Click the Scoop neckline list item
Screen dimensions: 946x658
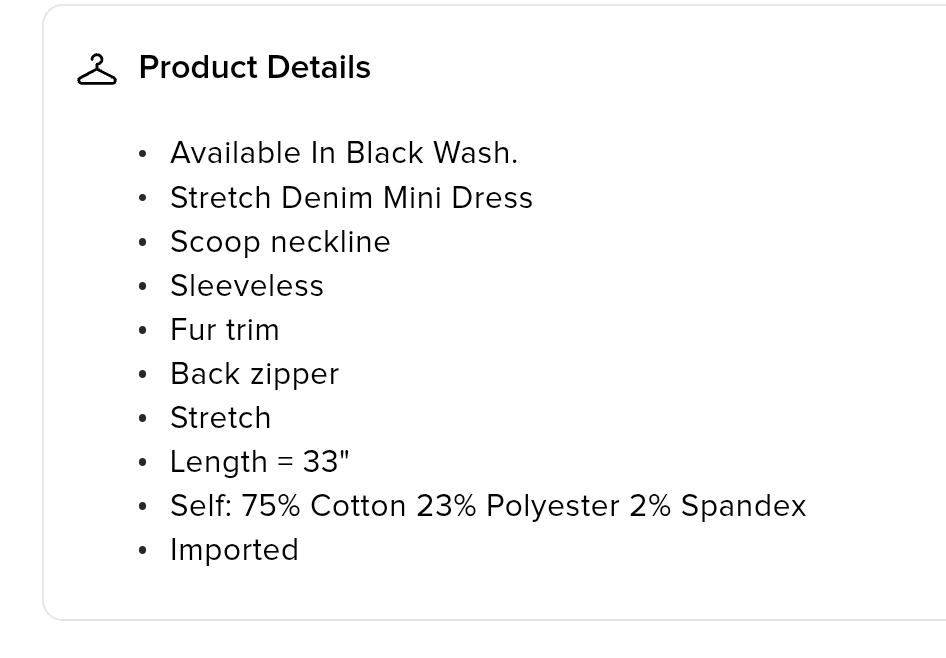281,242
